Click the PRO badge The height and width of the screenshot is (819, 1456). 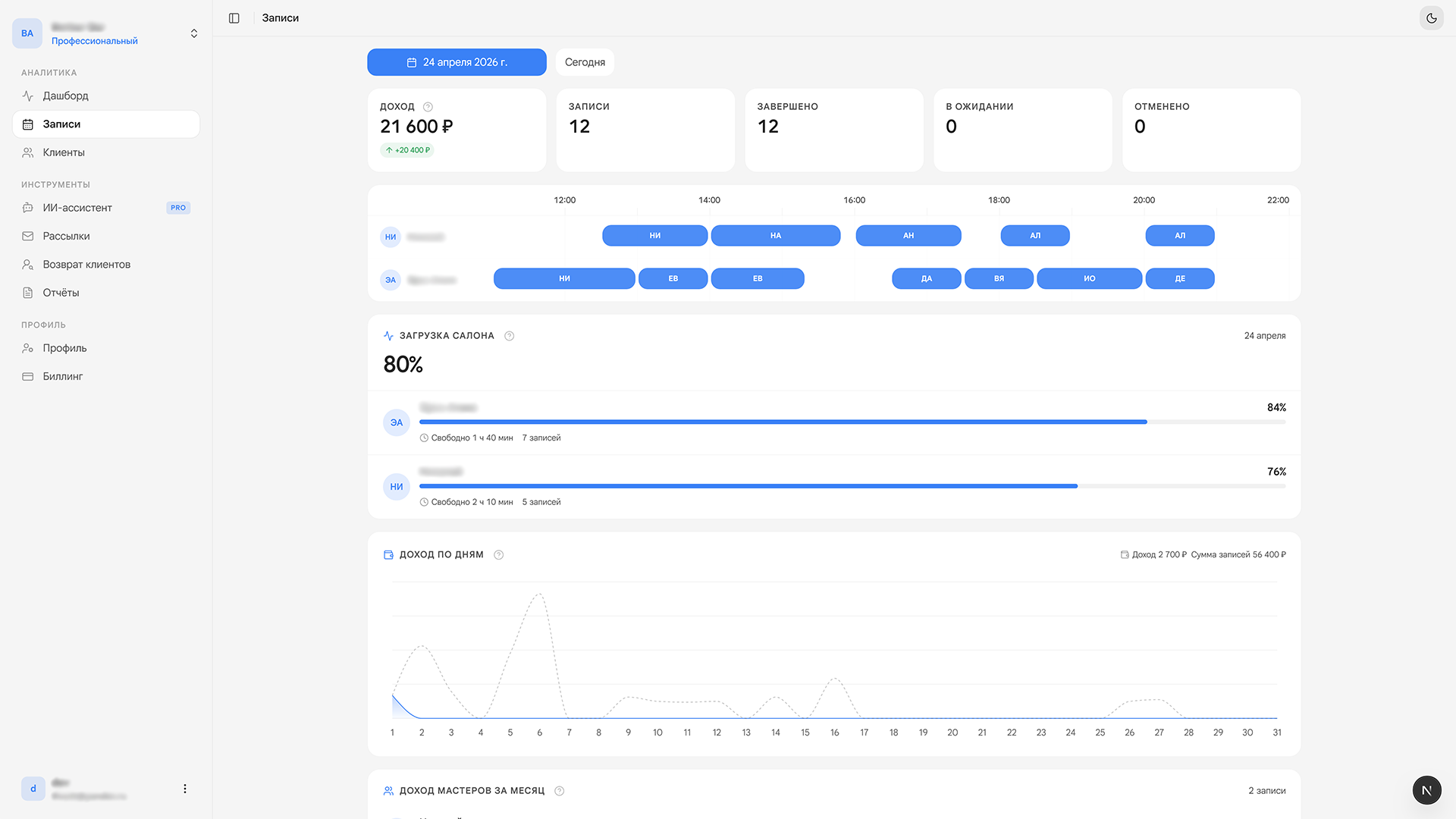[x=178, y=208]
